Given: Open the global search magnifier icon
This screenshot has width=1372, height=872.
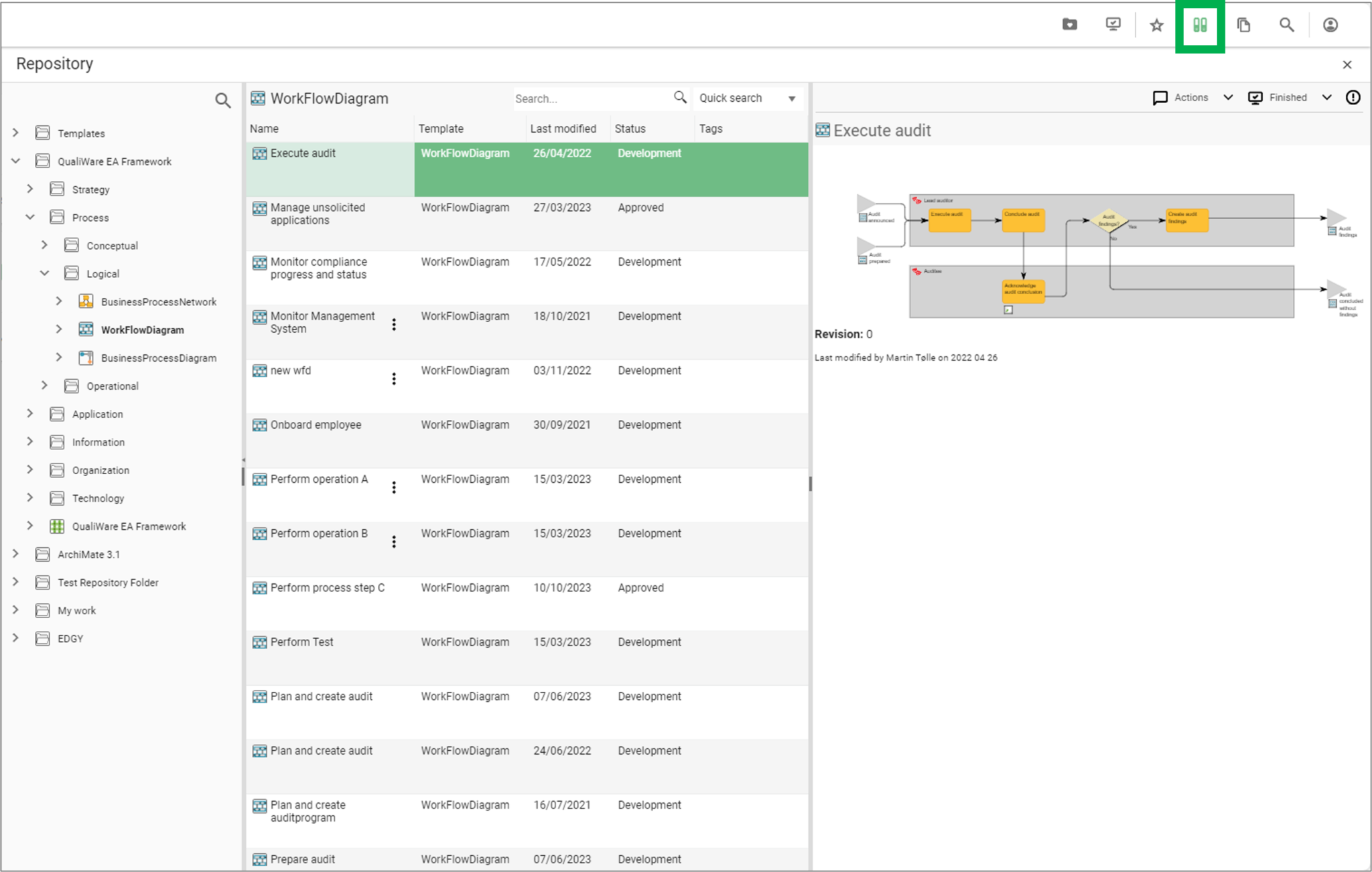Looking at the screenshot, I should pyautogui.click(x=1286, y=25).
